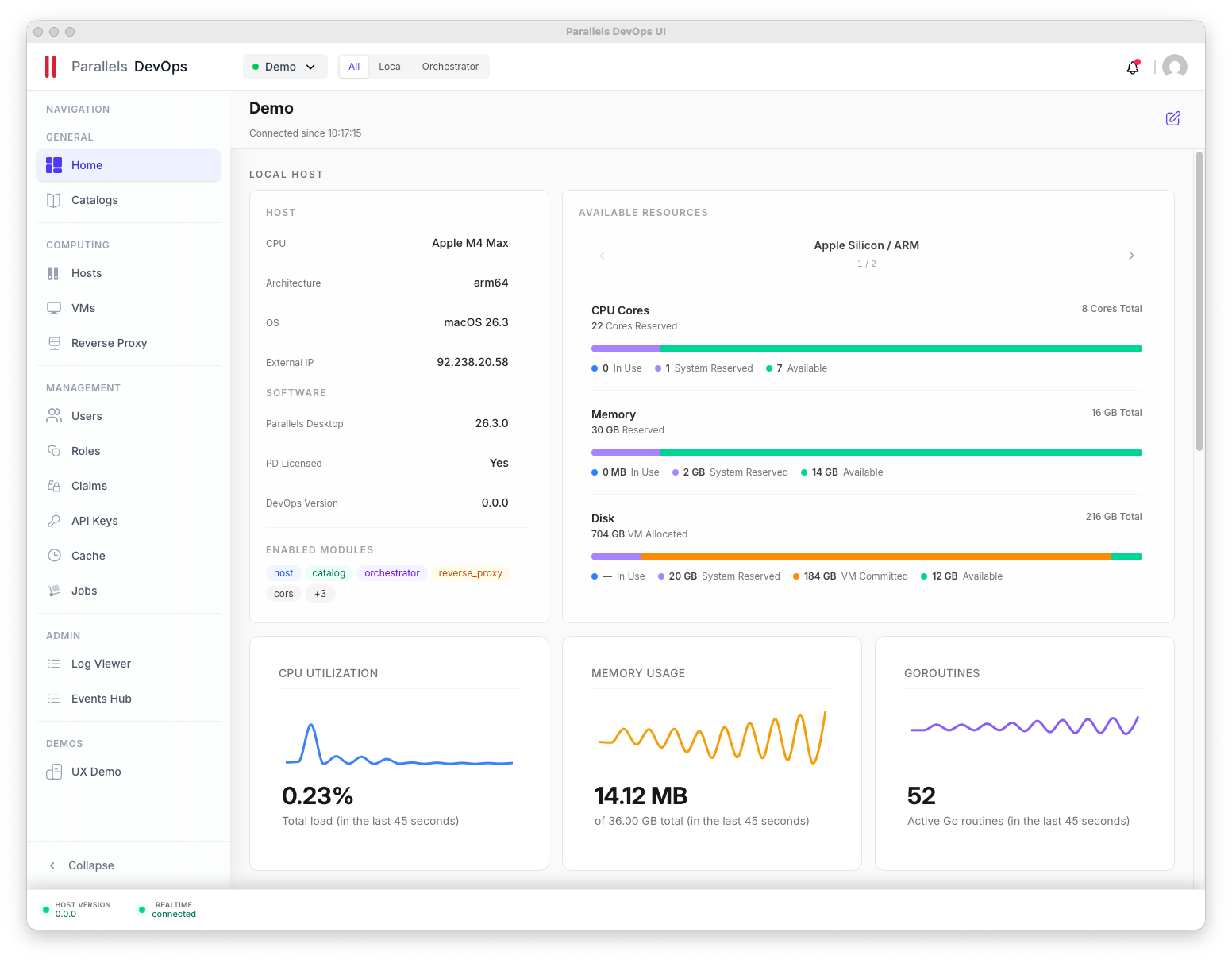Show the Cache page
1232x963 pixels.
[x=129, y=556]
